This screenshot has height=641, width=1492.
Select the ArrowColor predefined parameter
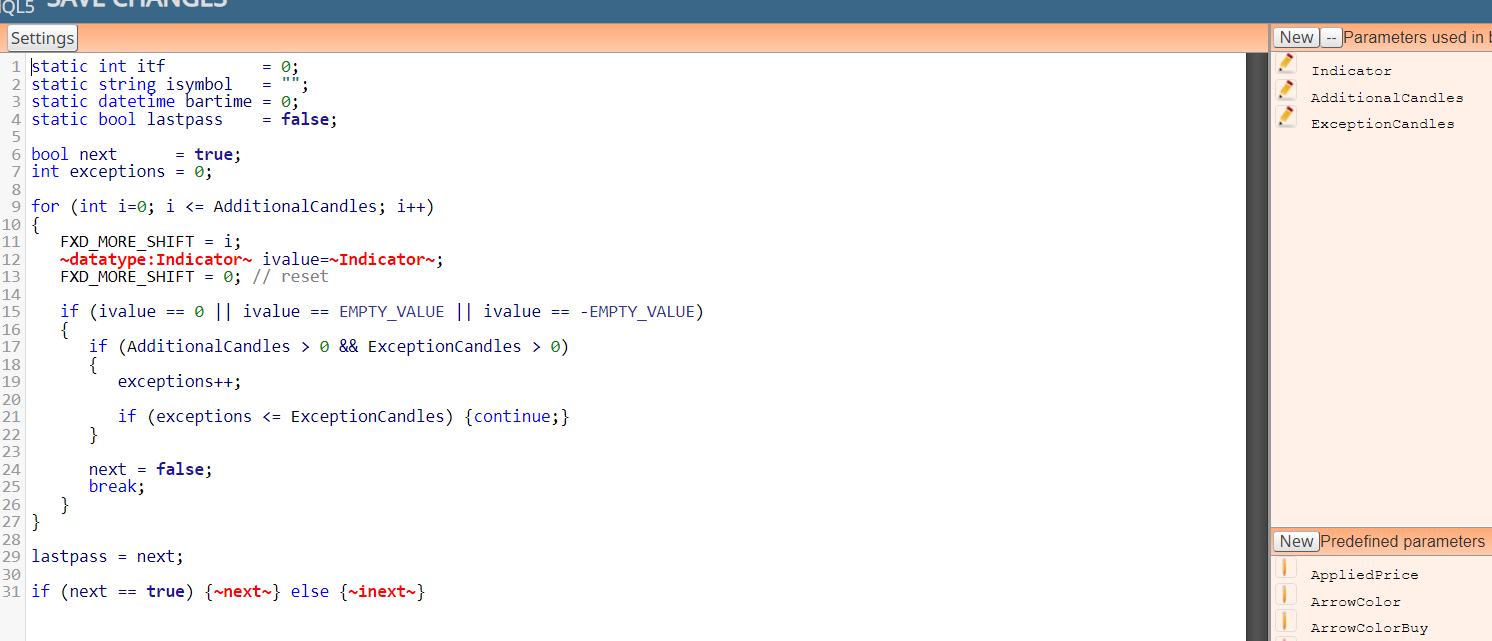pos(1356,602)
